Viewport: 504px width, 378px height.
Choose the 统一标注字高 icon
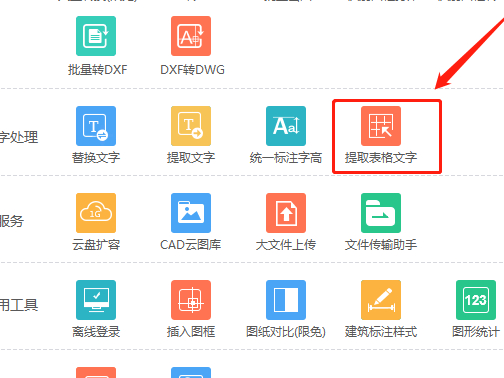click(286, 126)
